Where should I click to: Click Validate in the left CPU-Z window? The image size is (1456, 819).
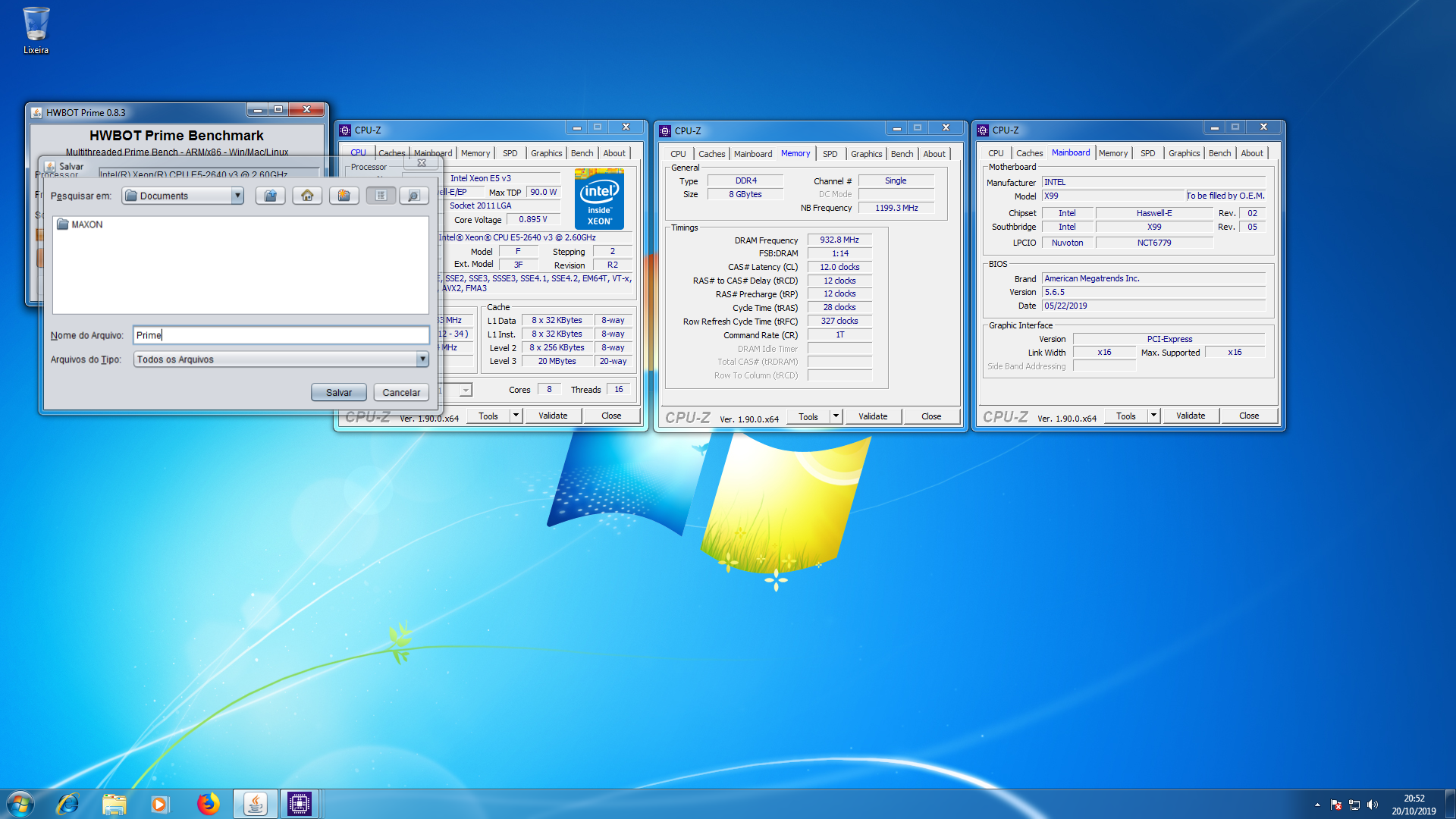click(x=553, y=416)
